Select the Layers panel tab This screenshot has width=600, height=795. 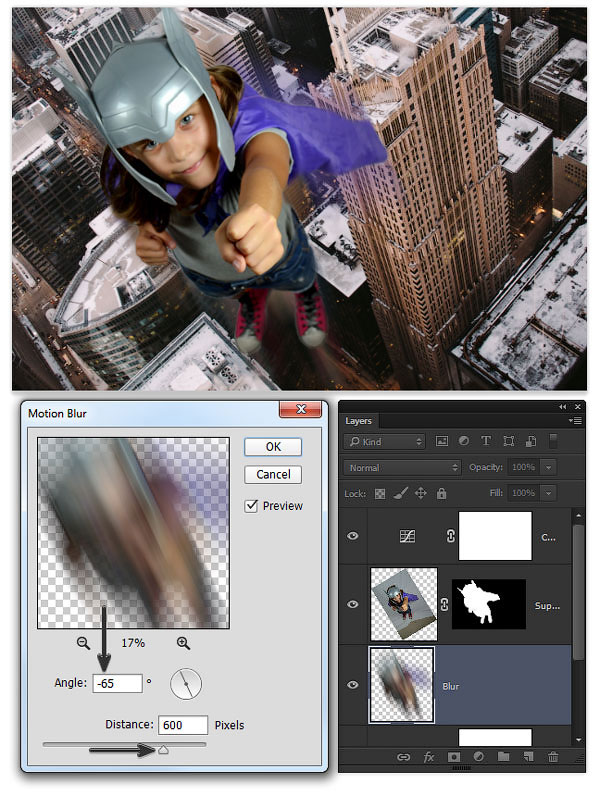[x=359, y=421]
